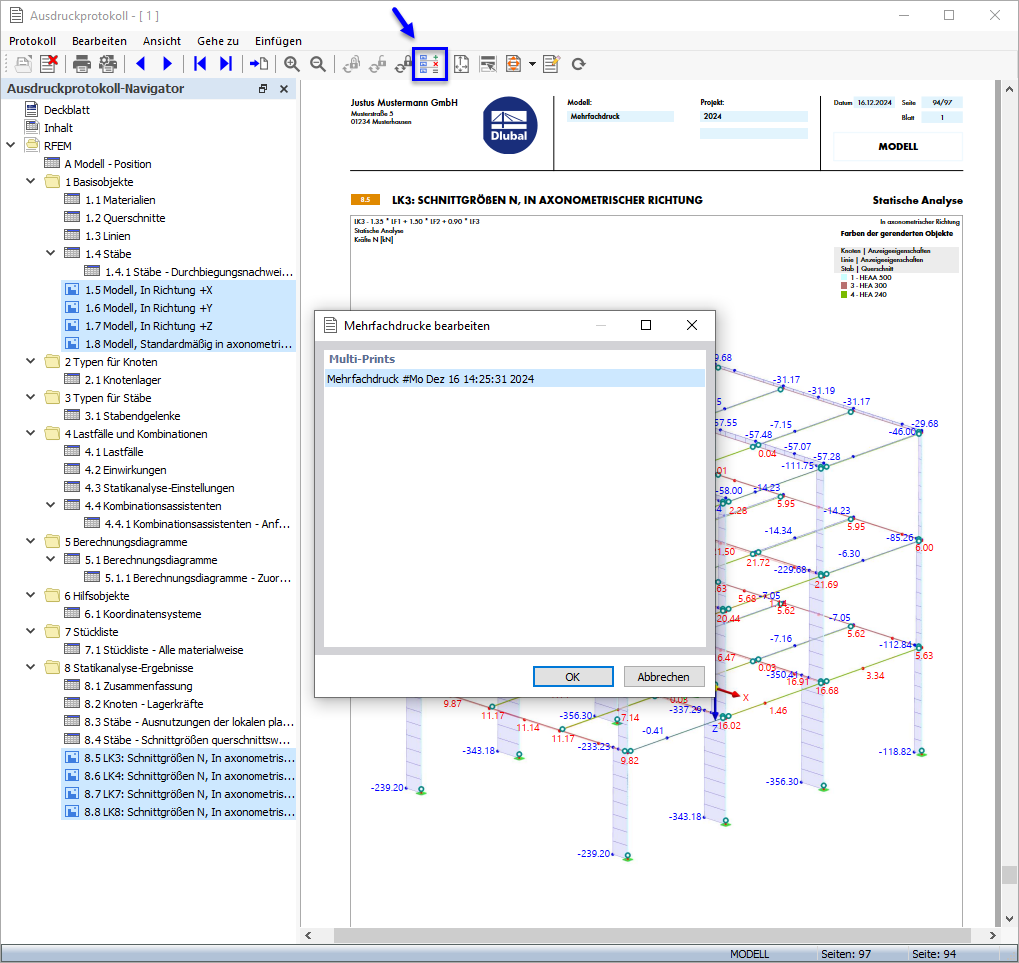Select Mehrfachdruck #Mo Dez 16 entry

[x=515, y=379]
